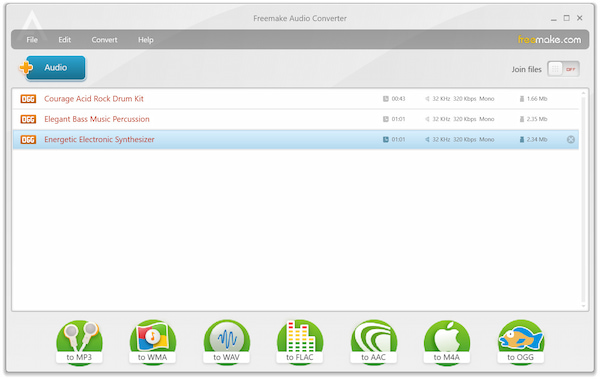Remove Energetic Electronic Synthesizer with the X icon
This screenshot has height=379, width=600.
coord(571,140)
